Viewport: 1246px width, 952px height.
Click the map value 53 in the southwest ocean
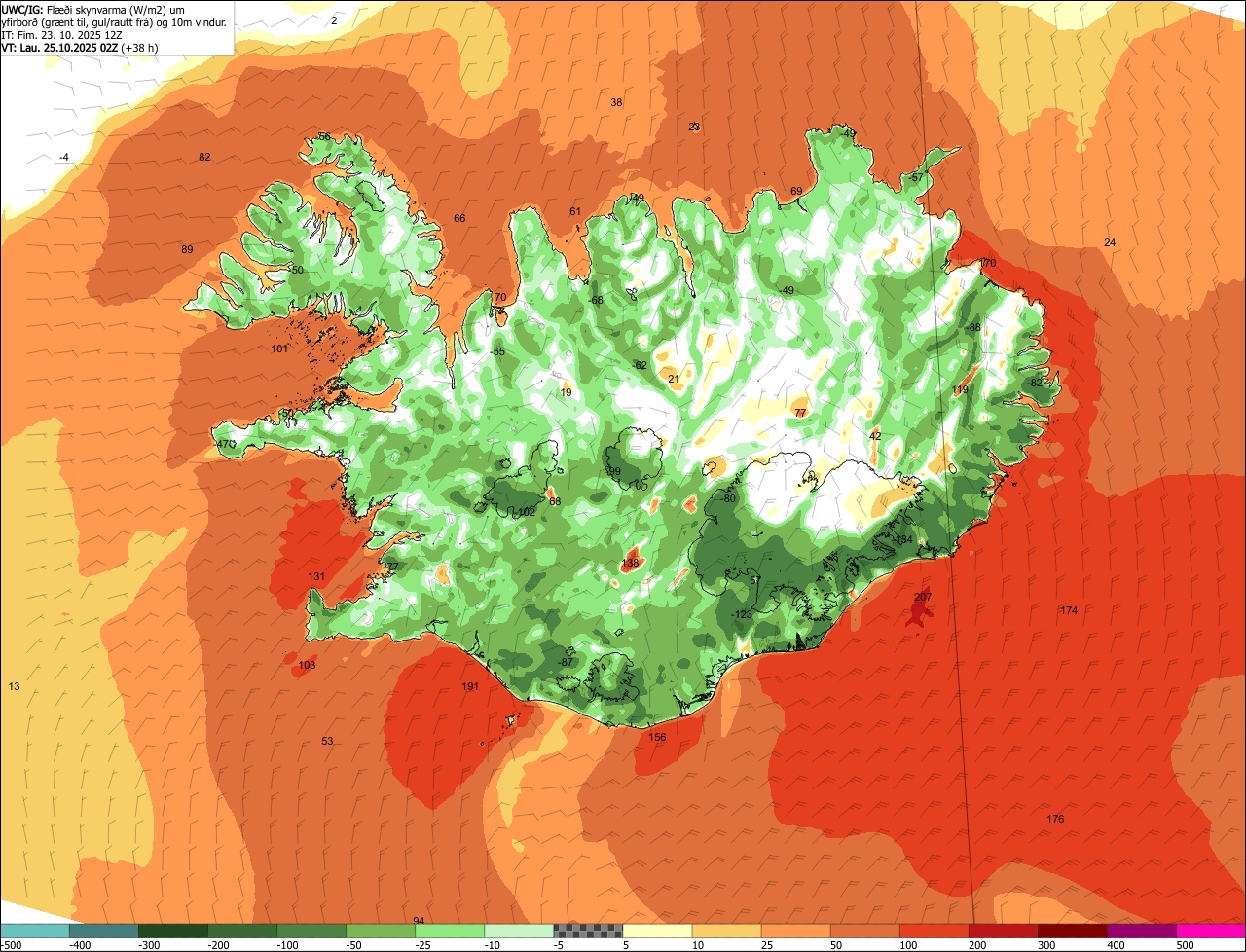(x=327, y=741)
